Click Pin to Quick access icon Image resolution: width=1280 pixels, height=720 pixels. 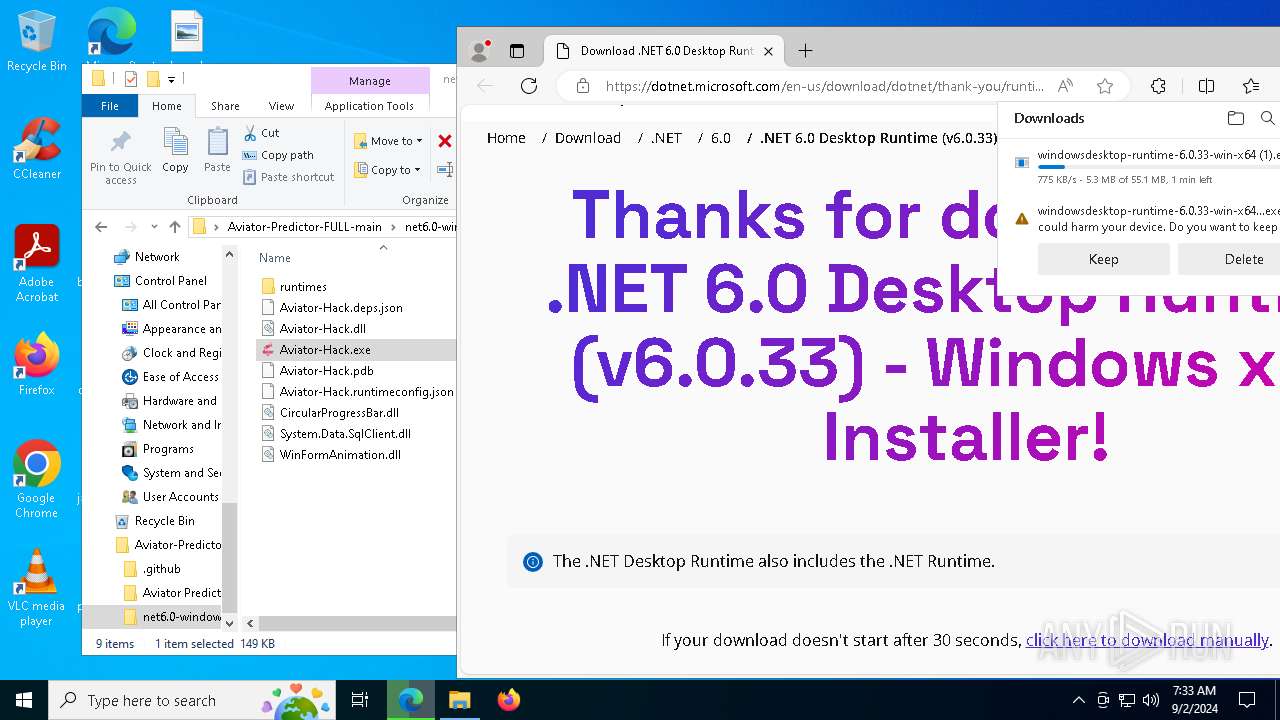click(x=120, y=143)
